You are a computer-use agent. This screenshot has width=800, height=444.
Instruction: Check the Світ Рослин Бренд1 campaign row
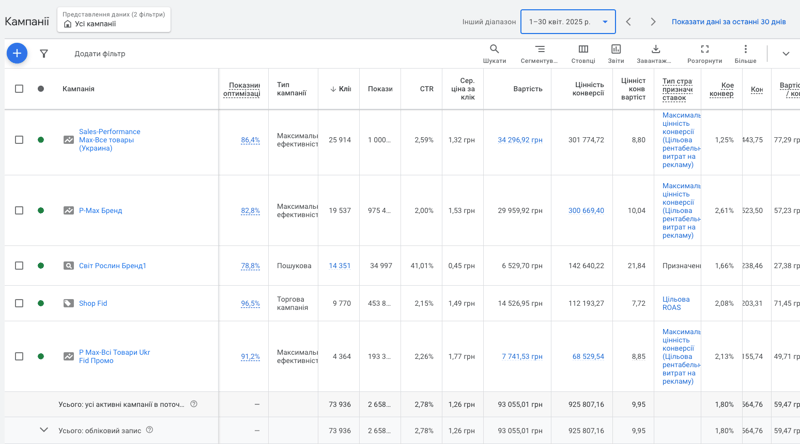pos(19,265)
